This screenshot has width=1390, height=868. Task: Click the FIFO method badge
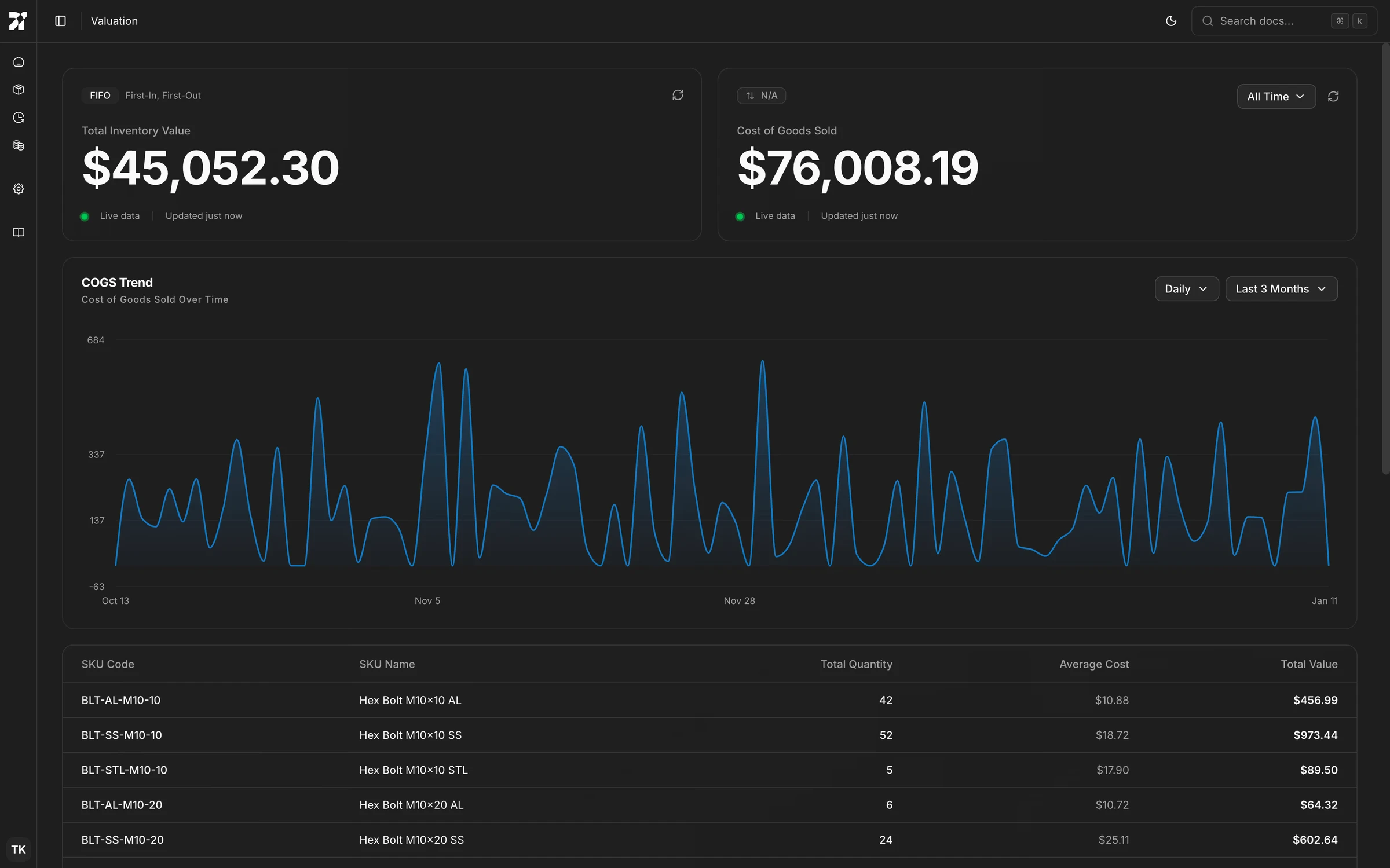(100, 96)
